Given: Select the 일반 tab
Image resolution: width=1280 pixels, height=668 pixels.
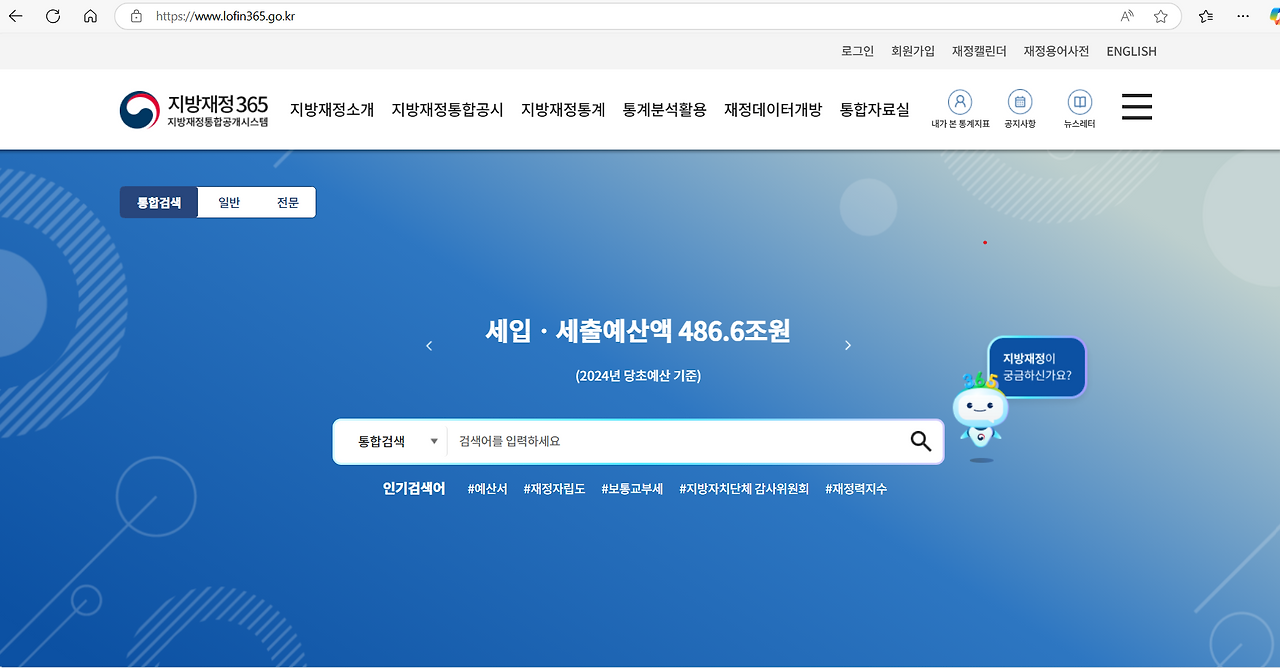Looking at the screenshot, I should pyautogui.click(x=229, y=202).
